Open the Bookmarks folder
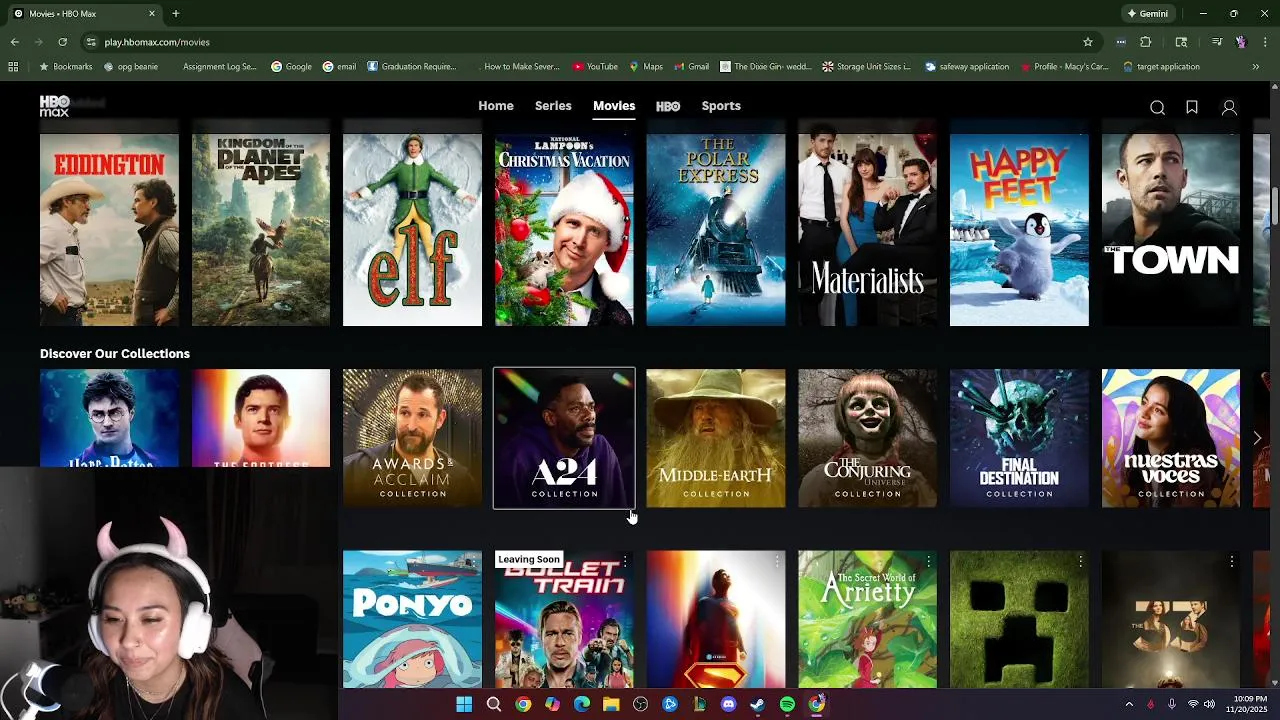The height and width of the screenshot is (720, 1280). (x=66, y=67)
